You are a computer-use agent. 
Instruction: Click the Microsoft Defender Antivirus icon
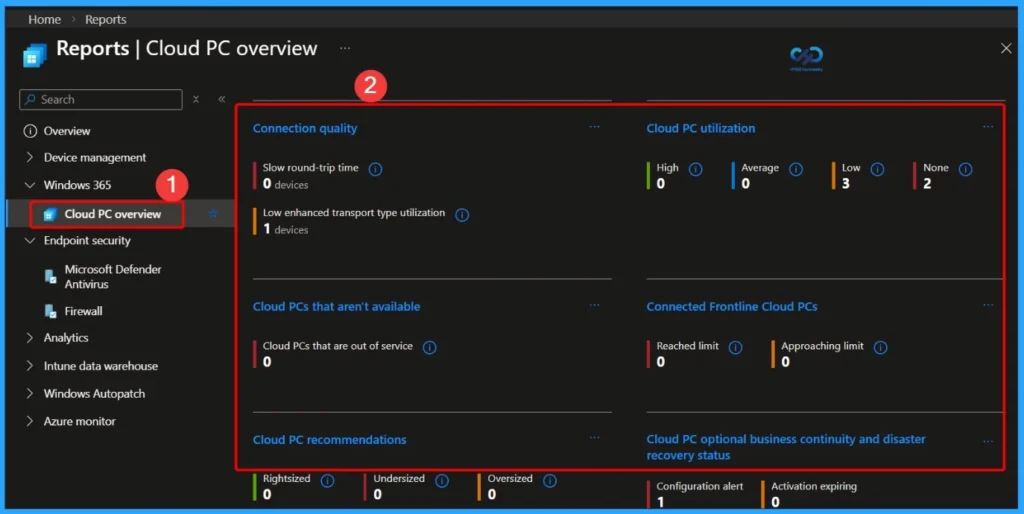click(50, 276)
